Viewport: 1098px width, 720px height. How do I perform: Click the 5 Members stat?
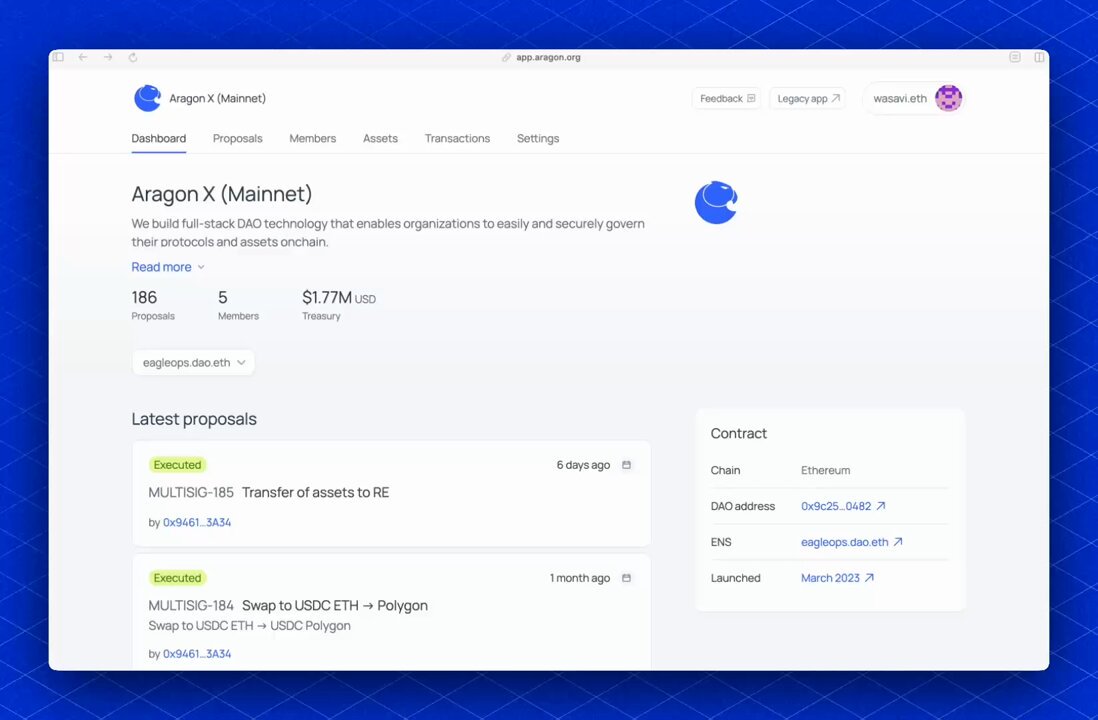[238, 305]
